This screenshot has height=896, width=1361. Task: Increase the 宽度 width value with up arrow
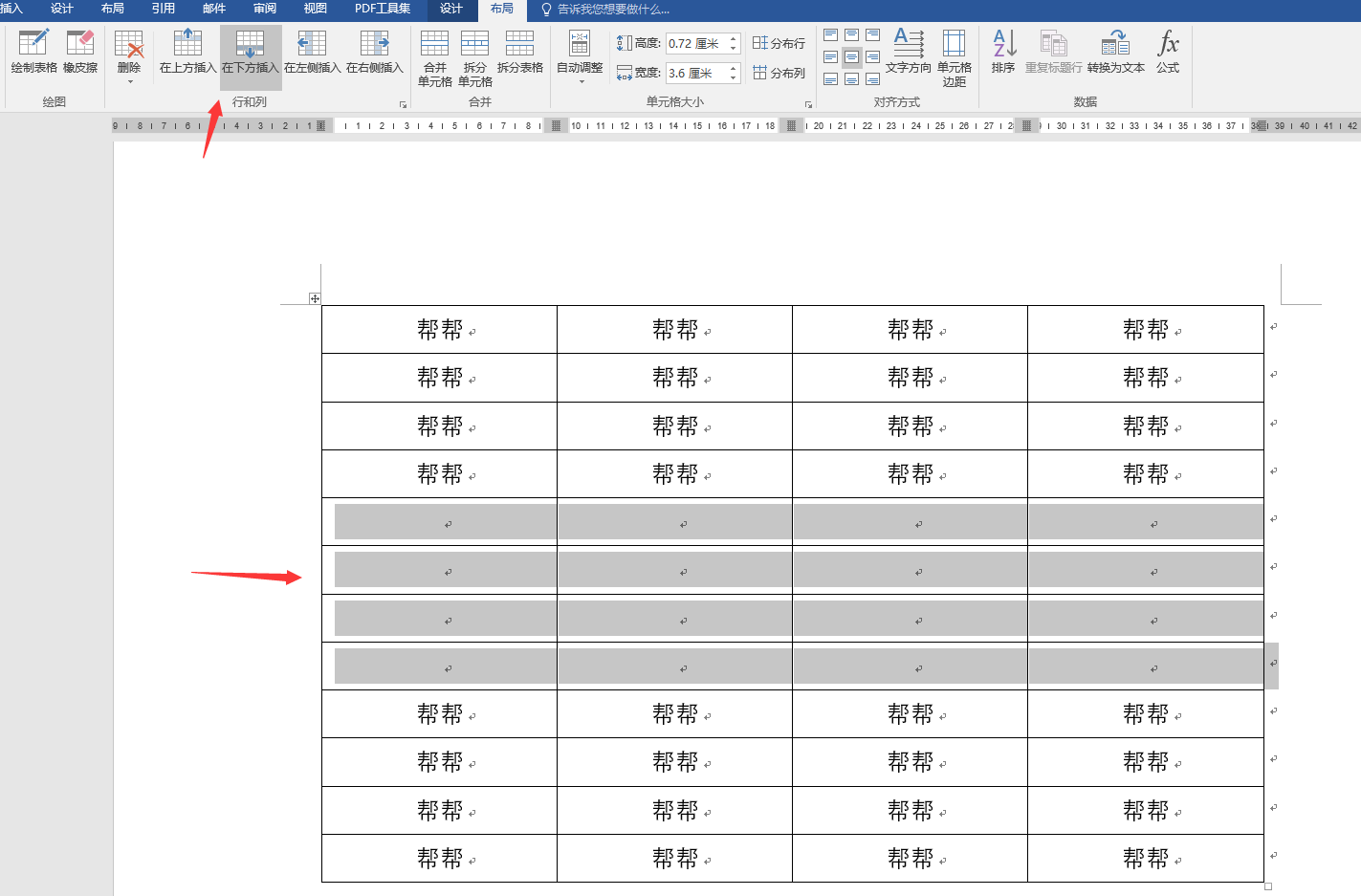click(x=734, y=68)
